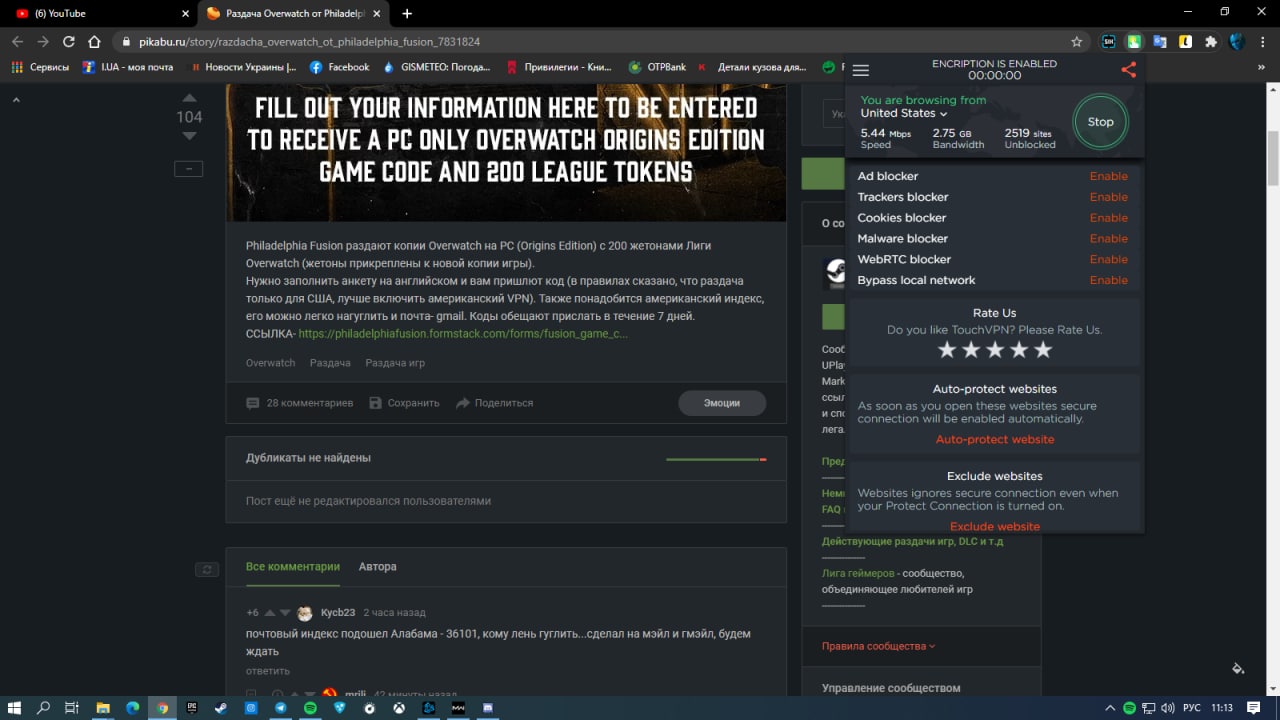Click the TouchVPN extension icon in toolbar
1280x720 pixels.
(x=1134, y=42)
